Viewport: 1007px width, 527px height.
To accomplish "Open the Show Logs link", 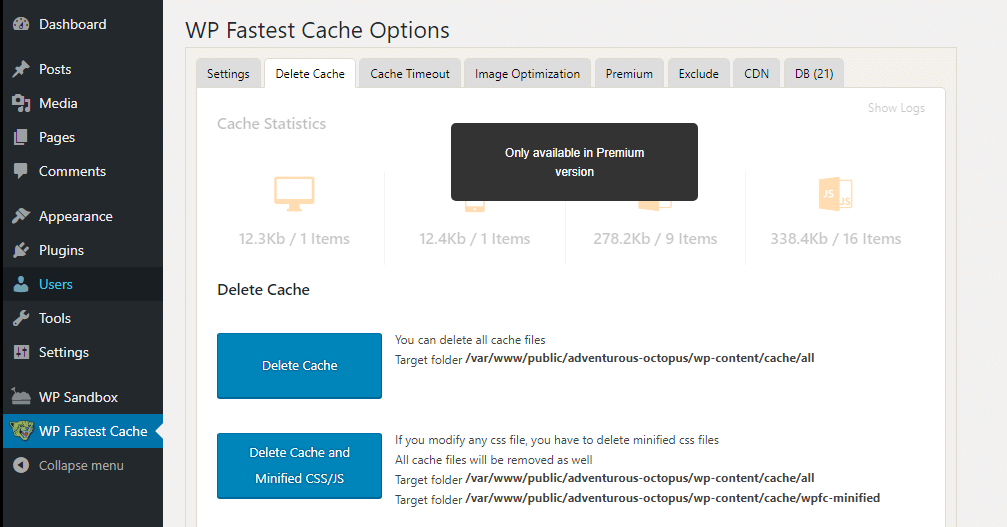I will (x=896, y=108).
